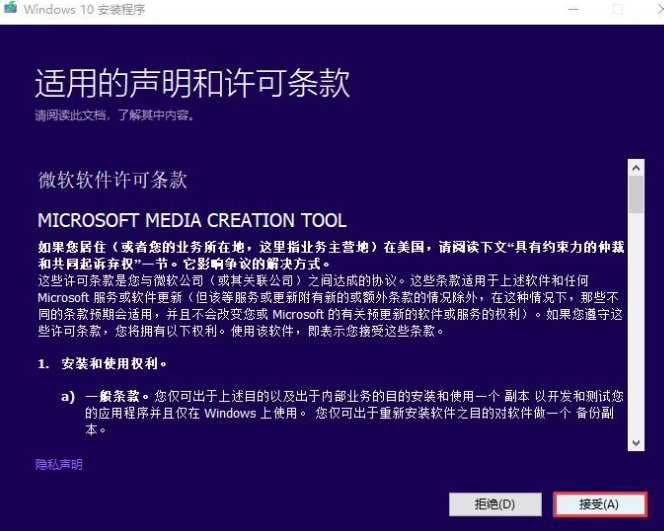Click the 接受(A) accept button
This screenshot has height=531, width=664.
tap(600, 504)
